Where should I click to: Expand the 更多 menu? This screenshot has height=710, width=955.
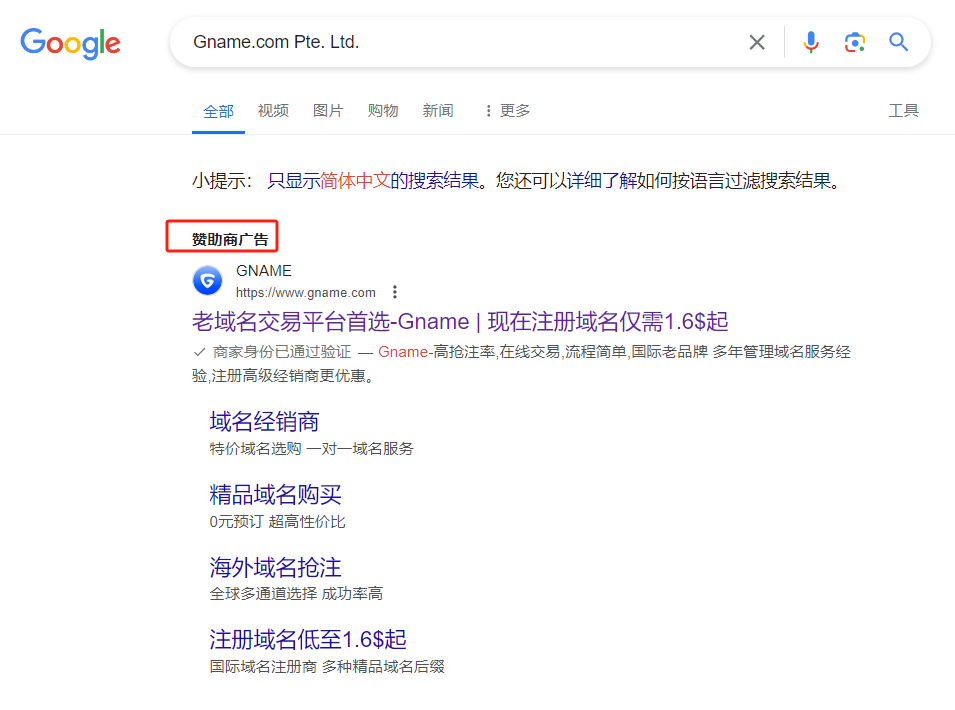coord(507,110)
